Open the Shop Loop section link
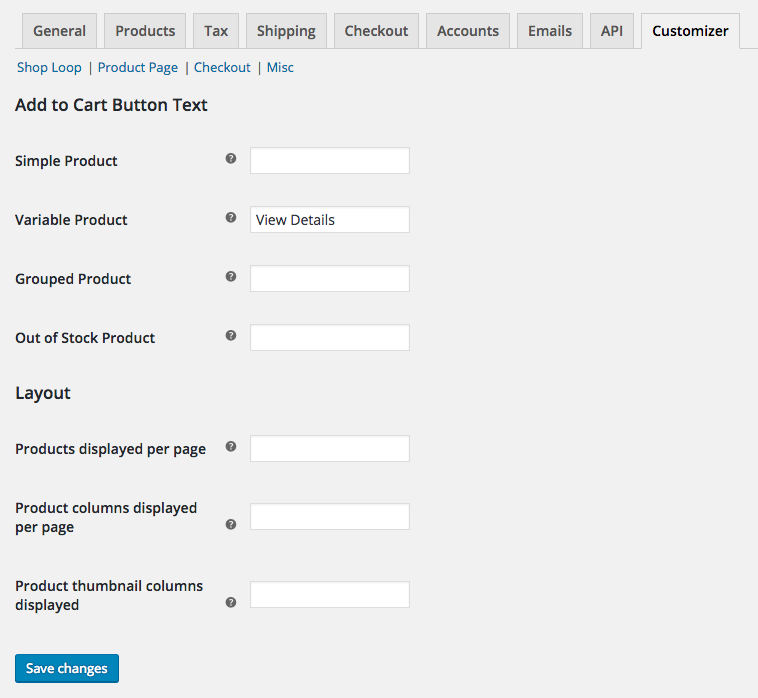 49,68
